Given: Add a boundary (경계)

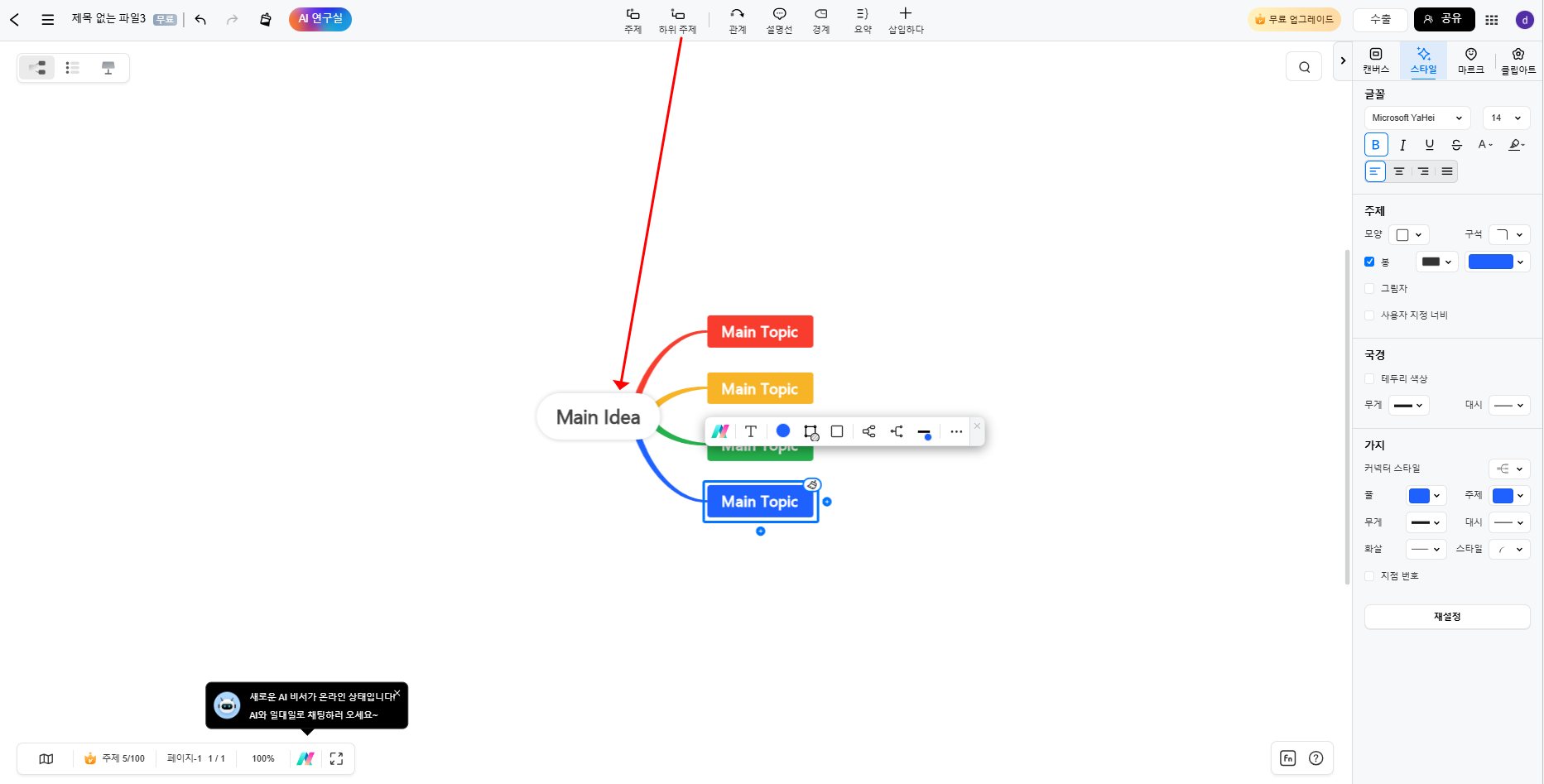Looking at the screenshot, I should click(x=820, y=21).
